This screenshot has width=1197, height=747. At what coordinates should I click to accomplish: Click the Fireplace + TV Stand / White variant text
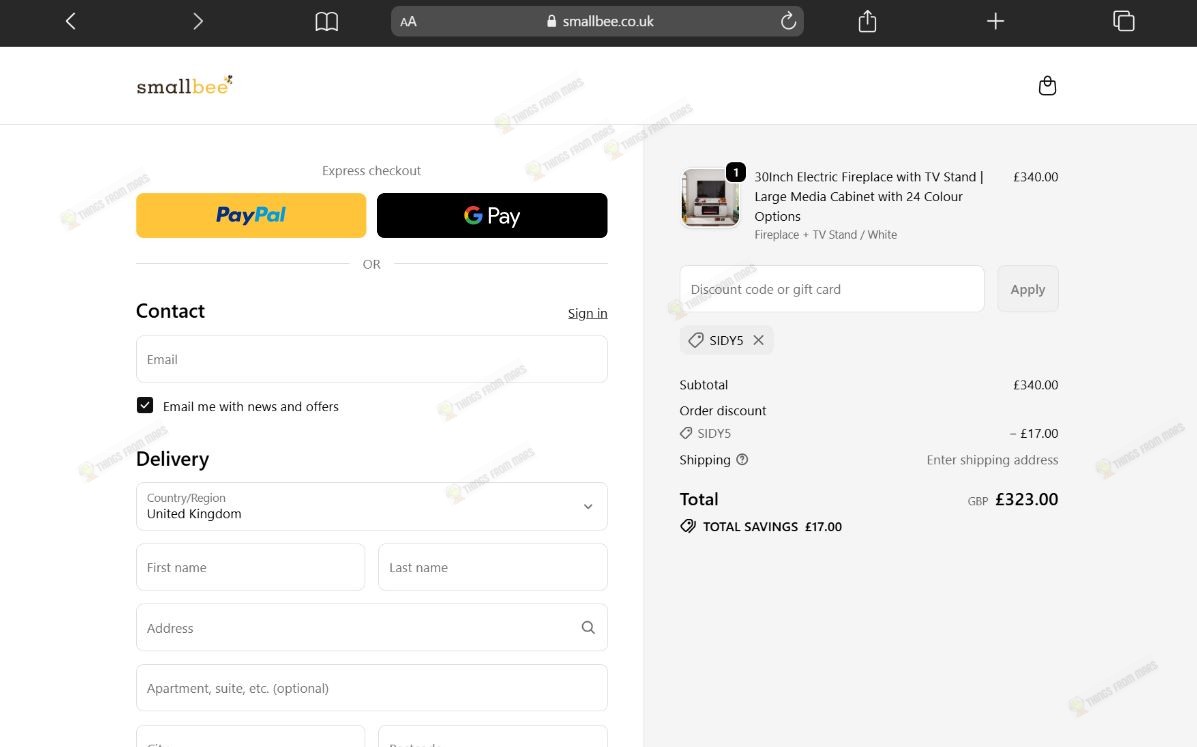click(x=825, y=235)
